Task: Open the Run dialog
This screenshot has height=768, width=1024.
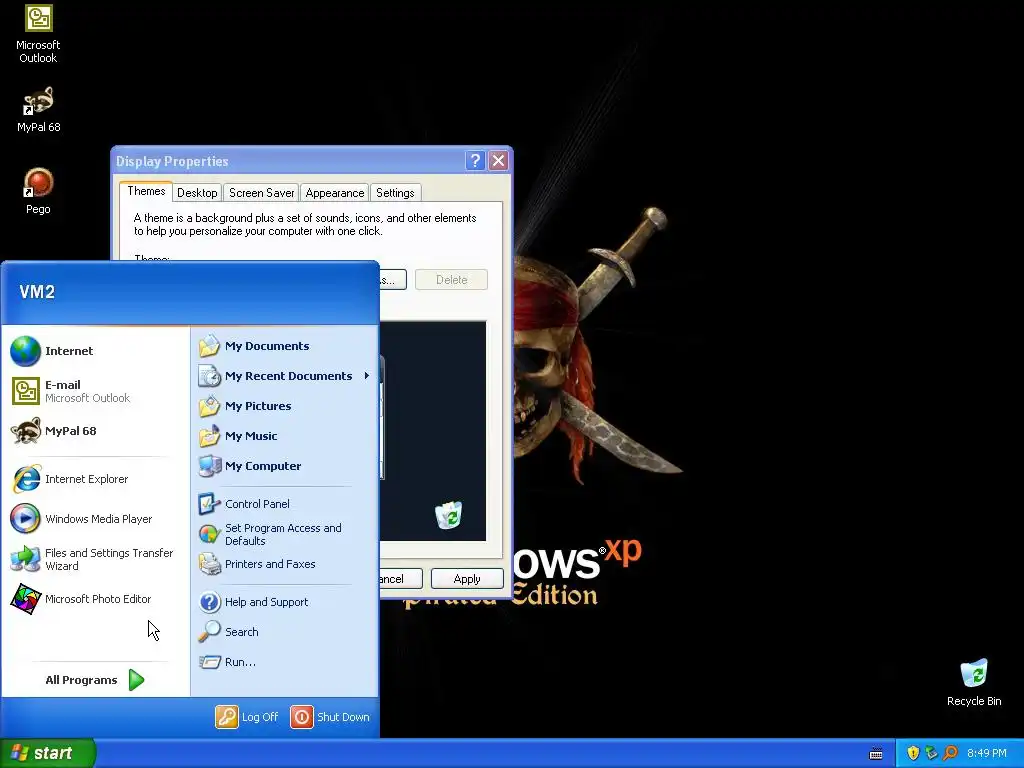Action: [x=284, y=662]
